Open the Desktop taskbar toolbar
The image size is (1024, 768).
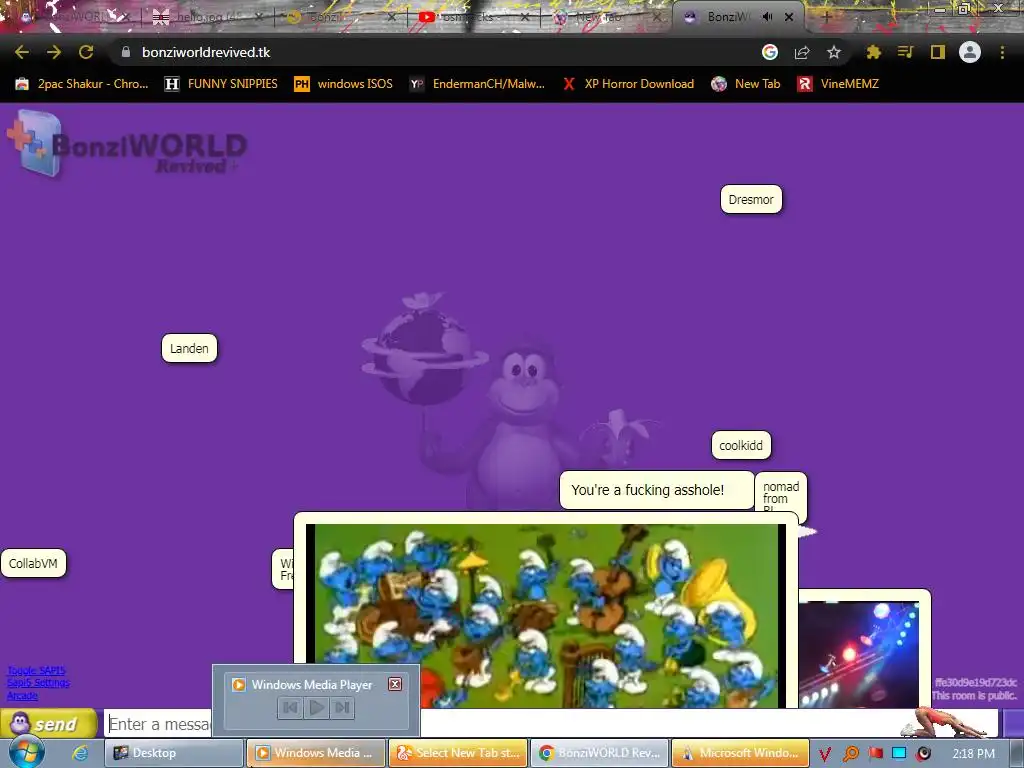(174, 753)
